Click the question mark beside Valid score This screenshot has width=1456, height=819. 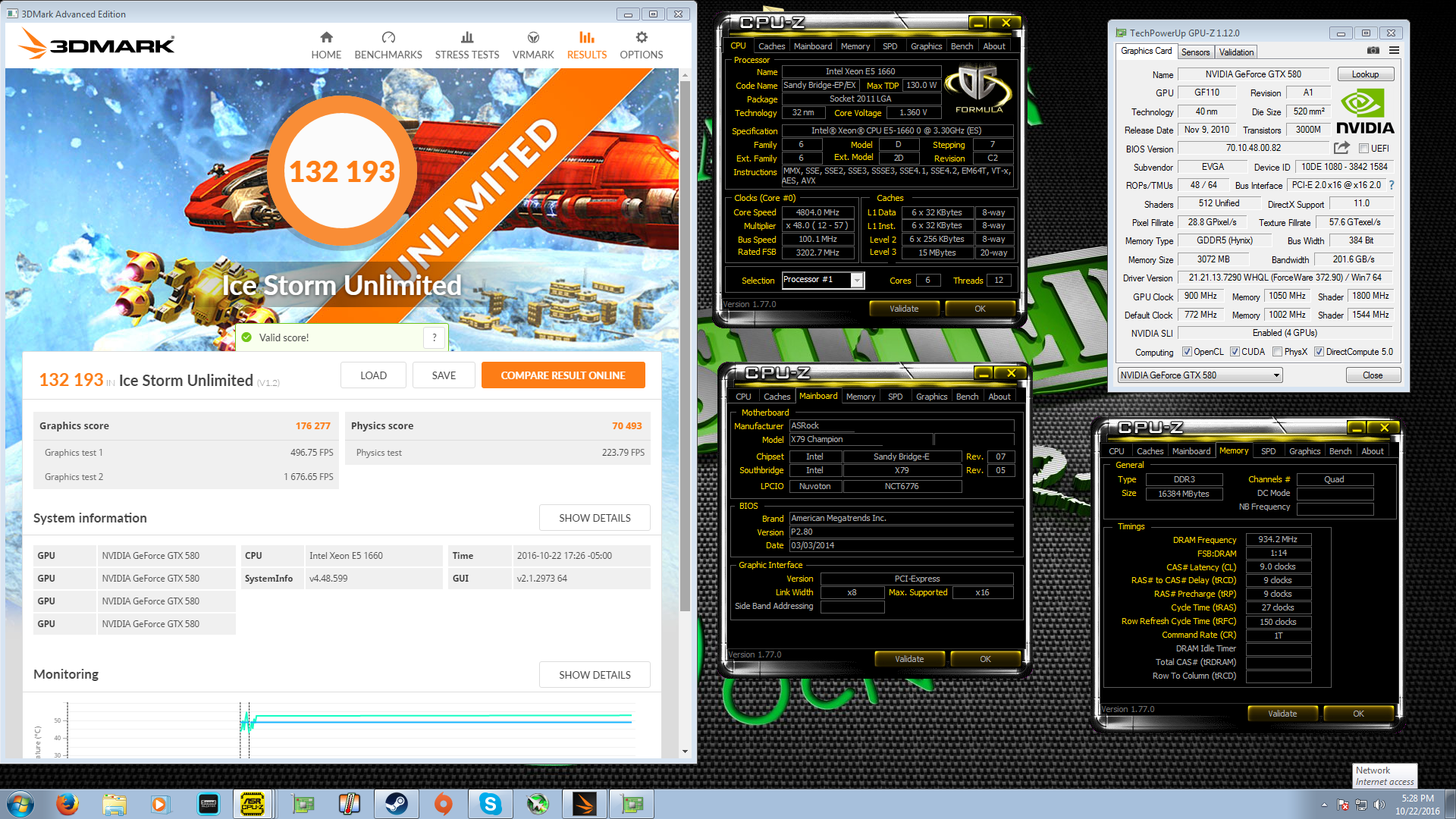click(x=435, y=337)
